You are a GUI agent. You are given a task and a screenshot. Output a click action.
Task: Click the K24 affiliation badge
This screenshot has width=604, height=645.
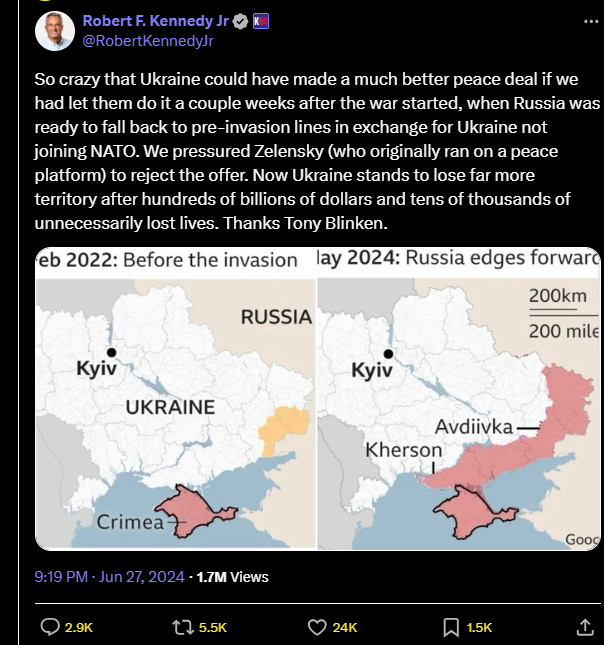(x=260, y=21)
